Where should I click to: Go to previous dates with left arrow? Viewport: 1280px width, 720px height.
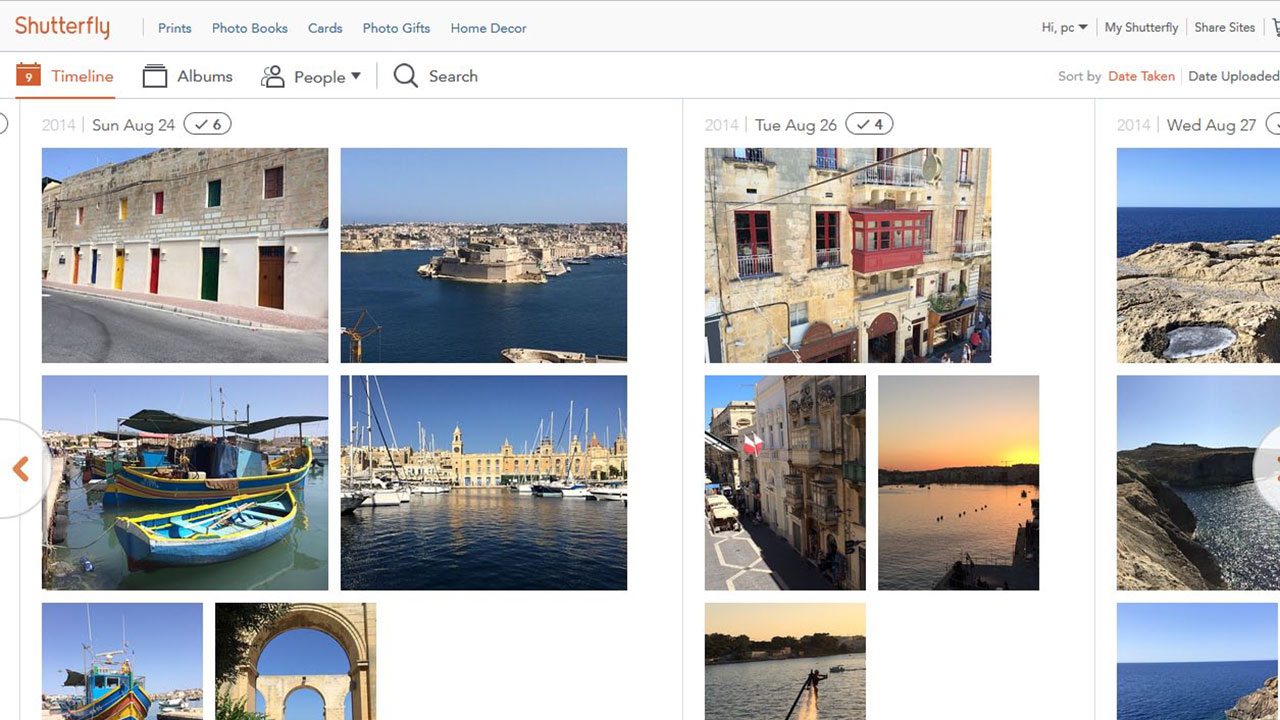[x=20, y=469]
